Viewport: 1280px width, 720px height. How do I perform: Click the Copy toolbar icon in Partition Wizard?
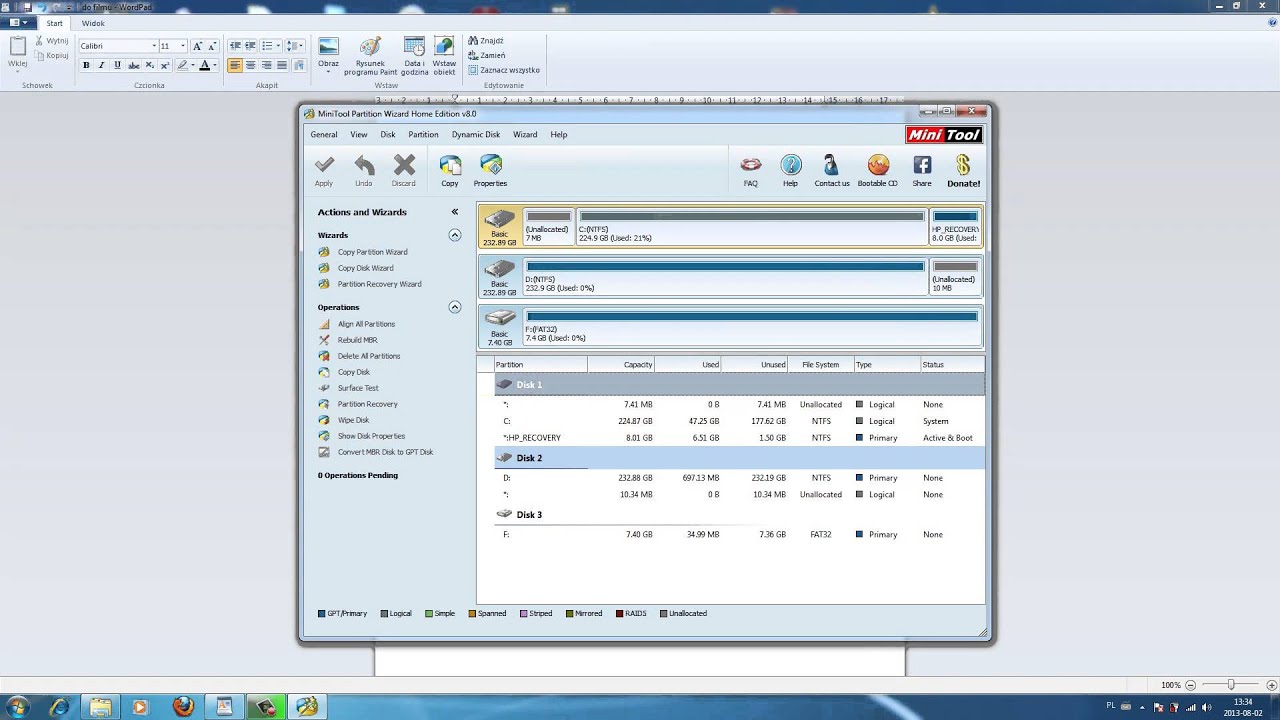(450, 170)
